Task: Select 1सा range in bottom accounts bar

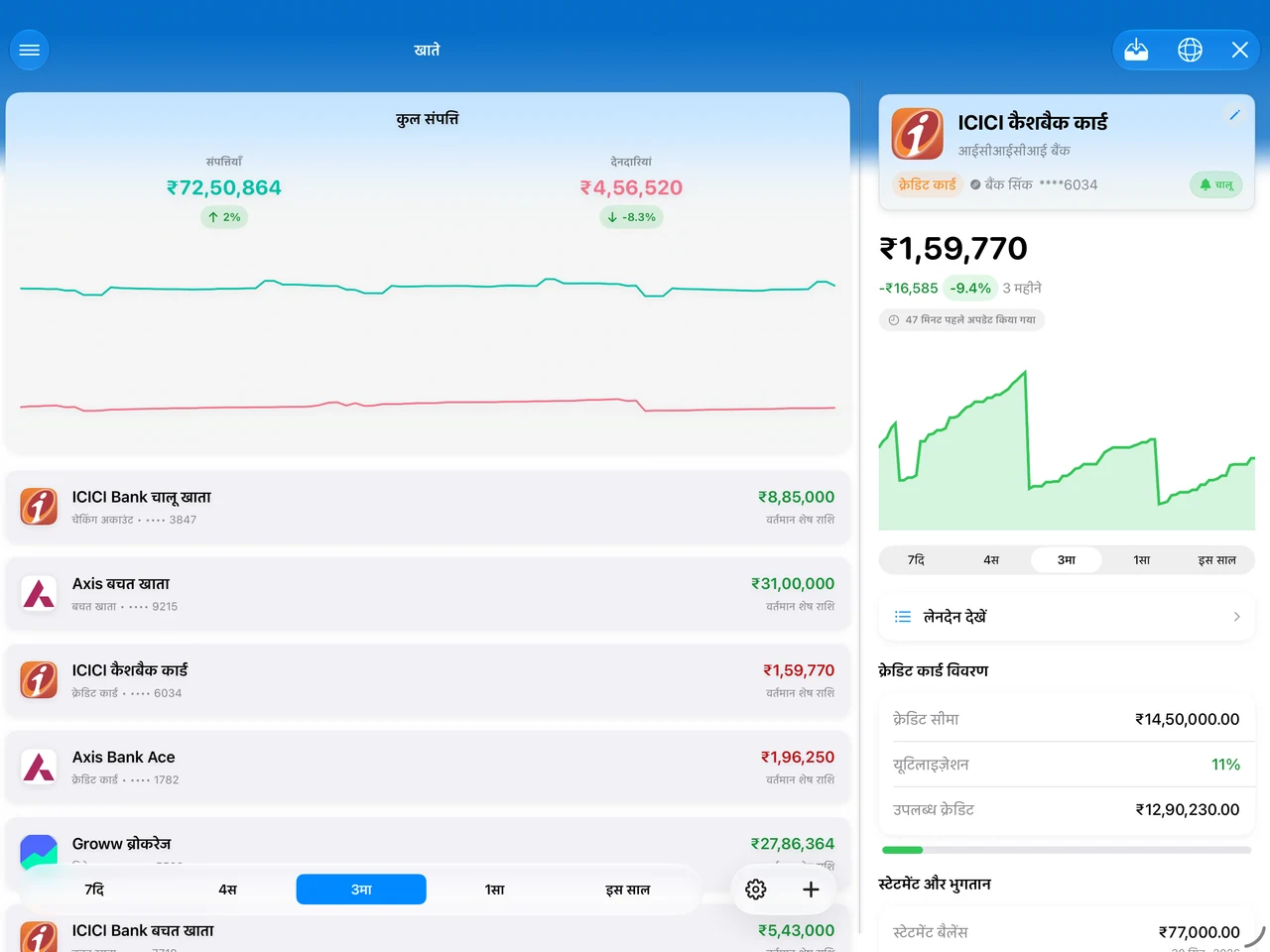Action: (x=495, y=890)
